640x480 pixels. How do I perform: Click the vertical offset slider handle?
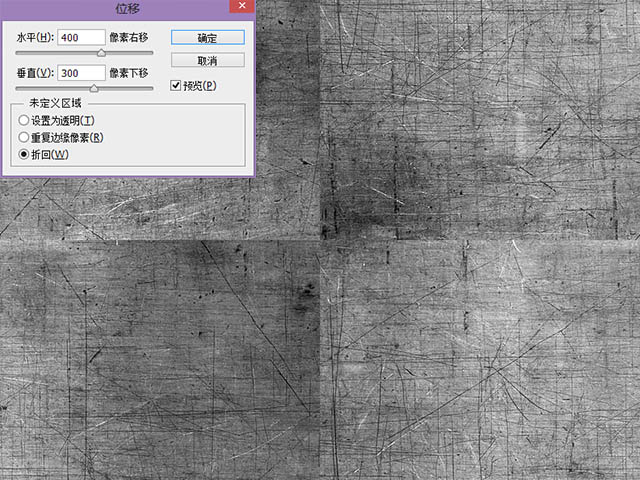coord(94,88)
